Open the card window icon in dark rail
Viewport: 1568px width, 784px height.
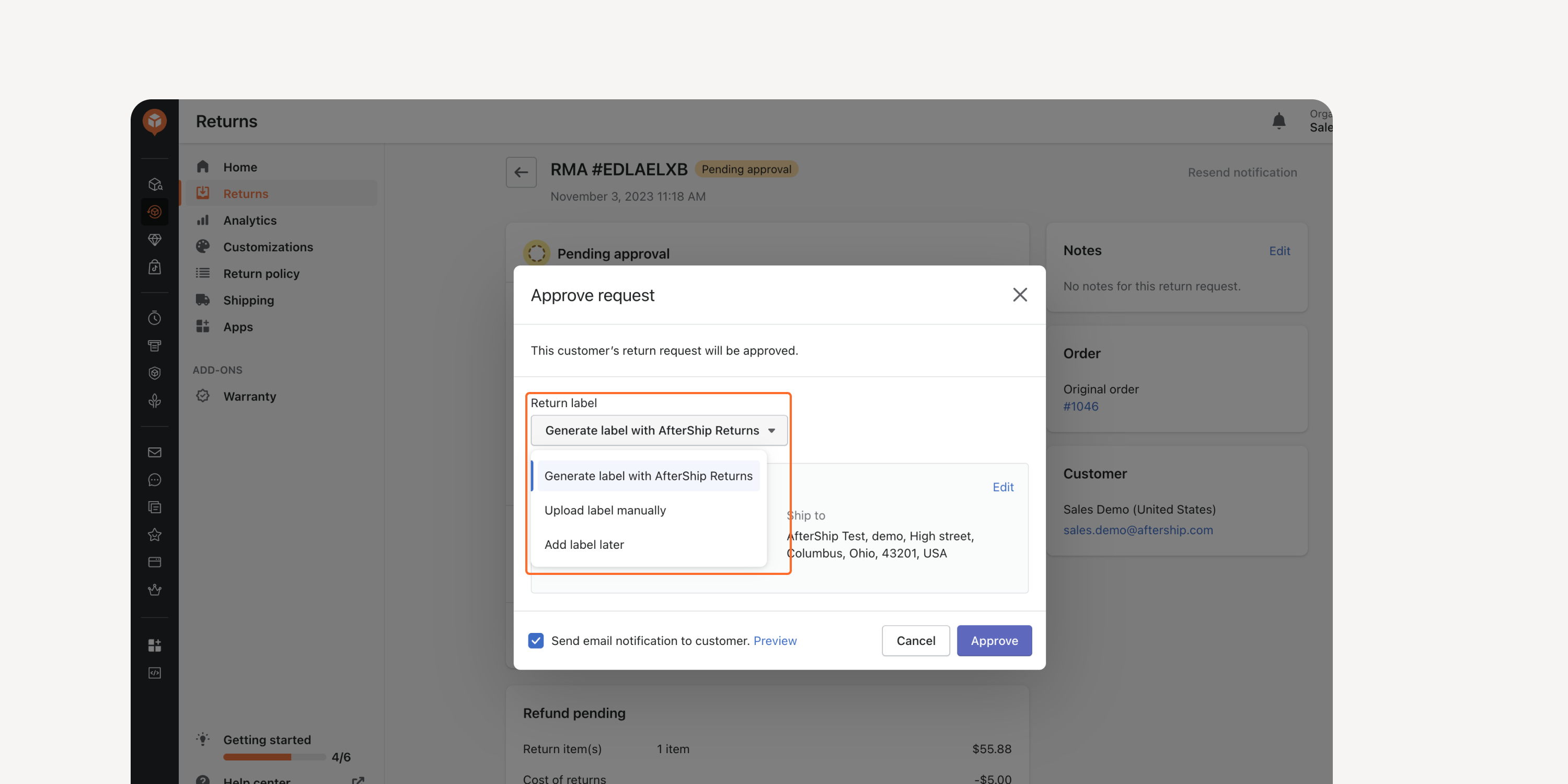[x=155, y=562]
